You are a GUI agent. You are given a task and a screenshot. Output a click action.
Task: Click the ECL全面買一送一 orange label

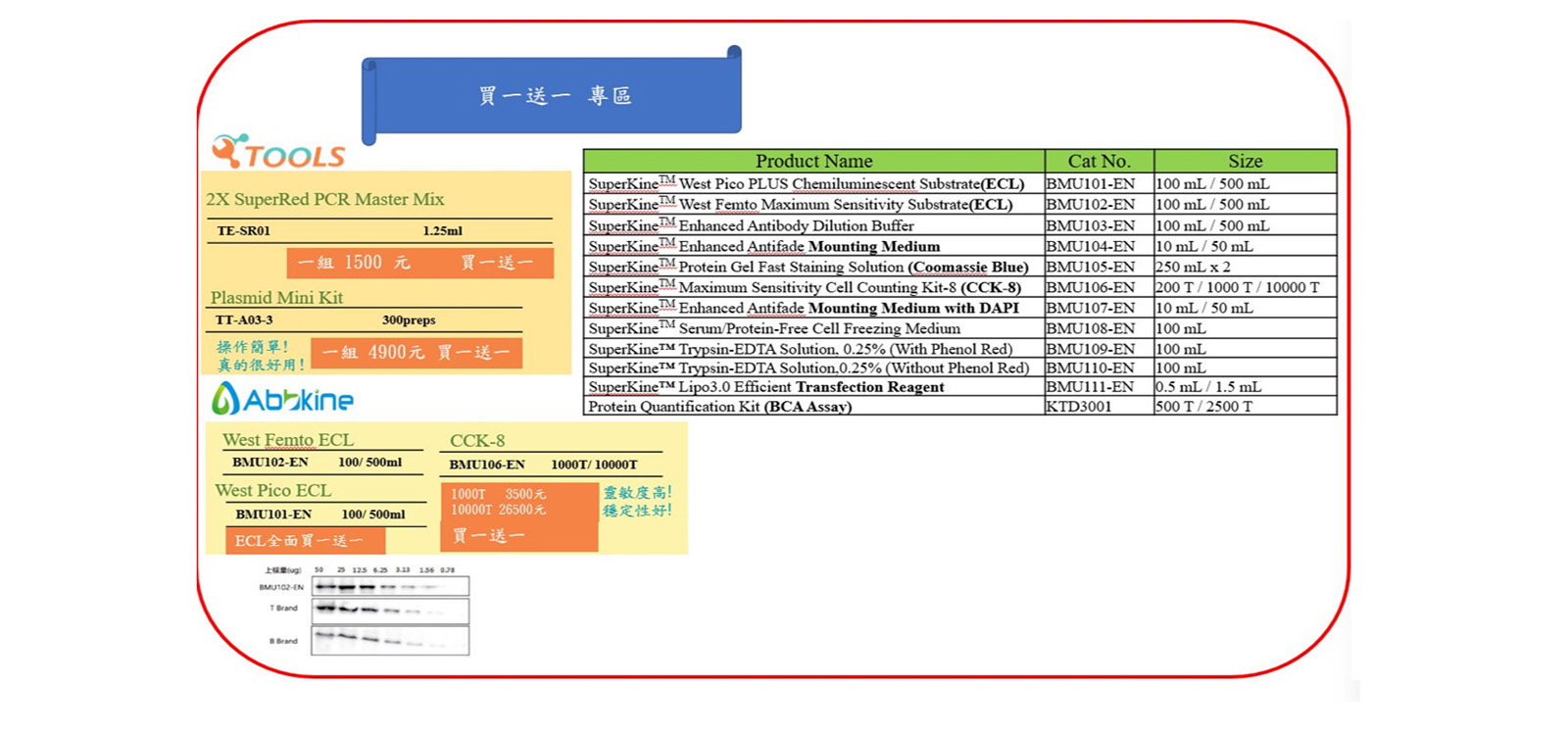pos(306,541)
